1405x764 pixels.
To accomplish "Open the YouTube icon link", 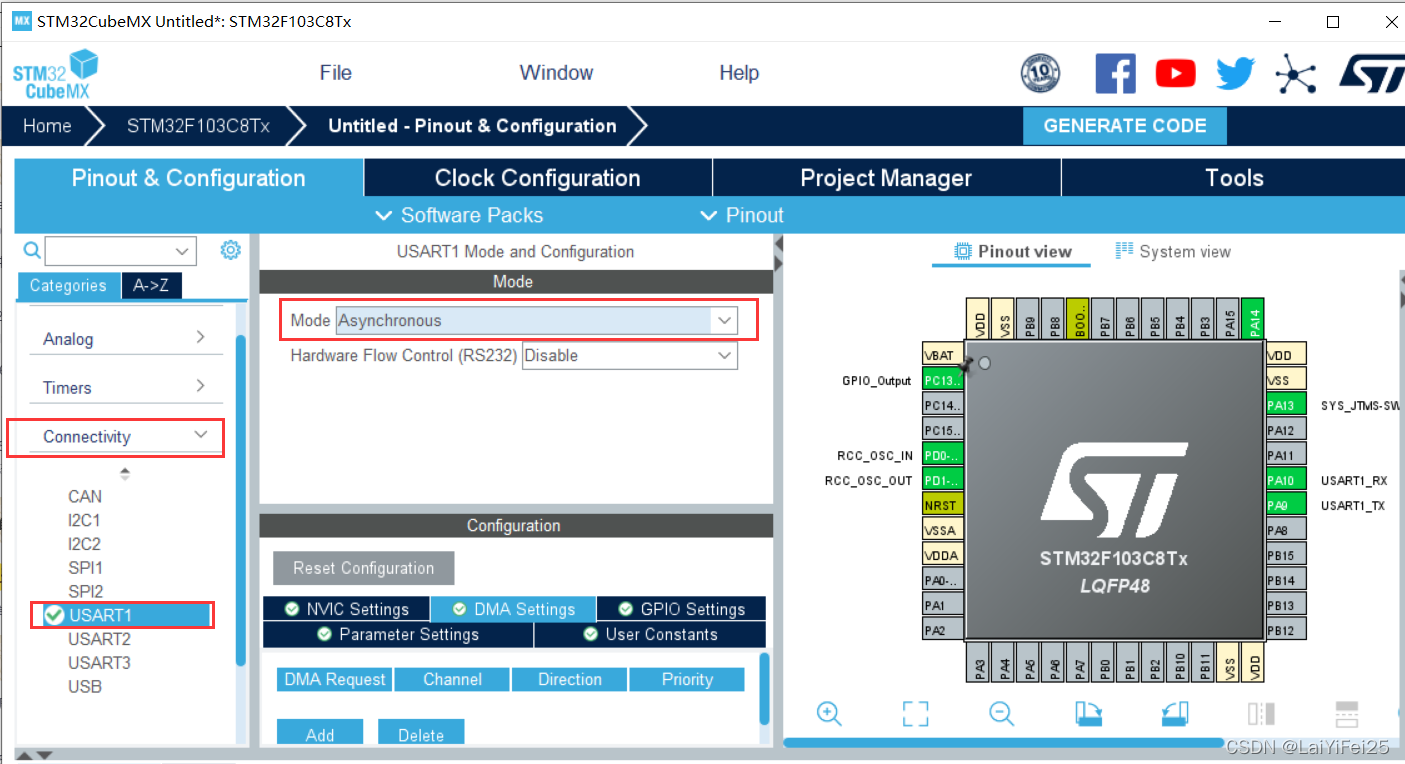I will coord(1175,73).
